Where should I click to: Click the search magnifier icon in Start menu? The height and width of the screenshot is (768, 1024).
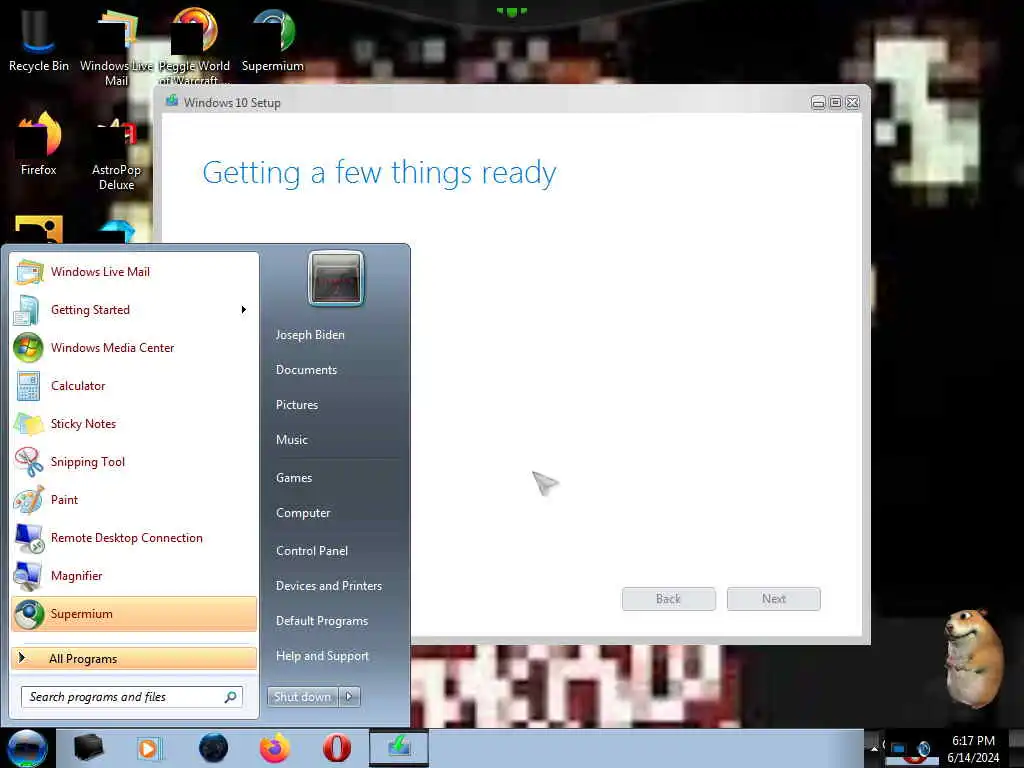pos(230,697)
